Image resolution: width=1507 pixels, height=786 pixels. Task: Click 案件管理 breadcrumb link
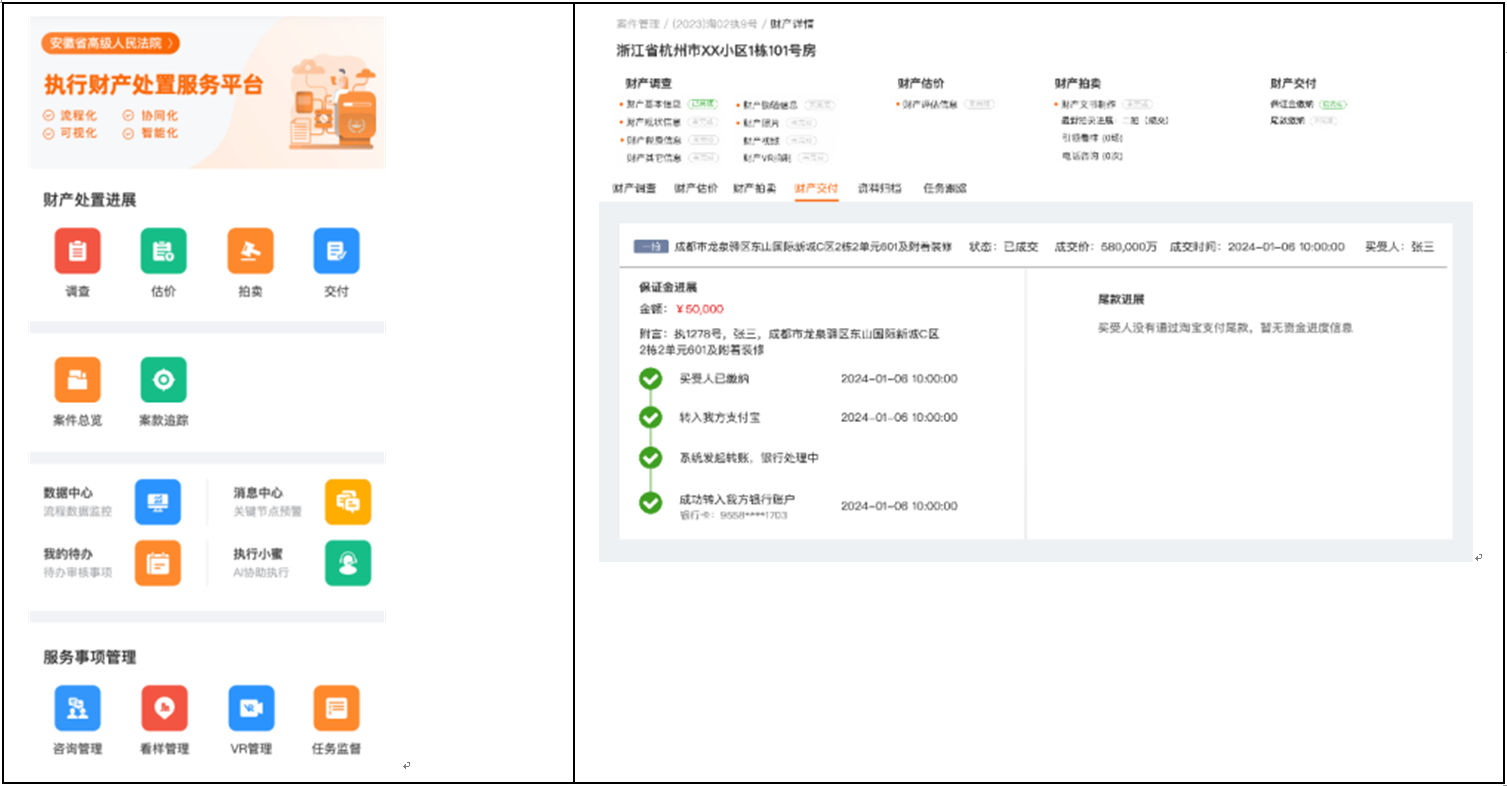[639, 23]
